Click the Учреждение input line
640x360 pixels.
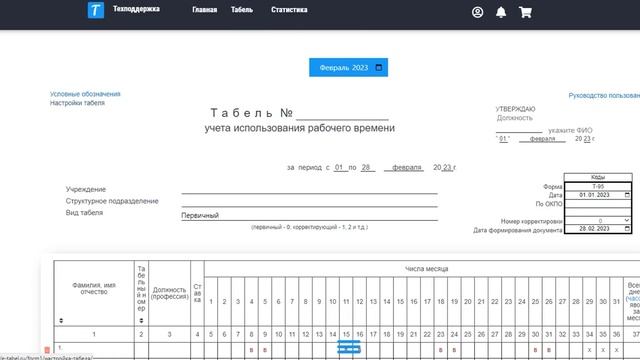(x=309, y=189)
